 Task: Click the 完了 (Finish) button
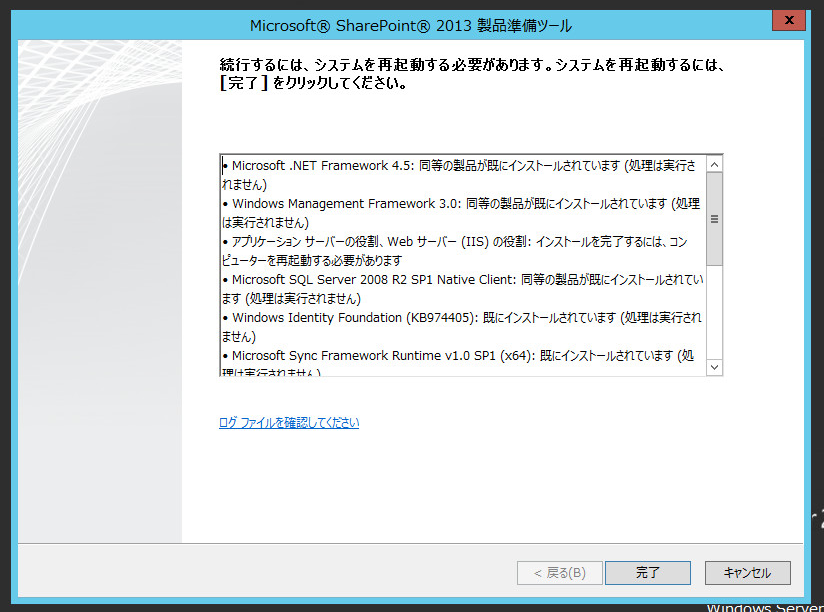pos(647,573)
